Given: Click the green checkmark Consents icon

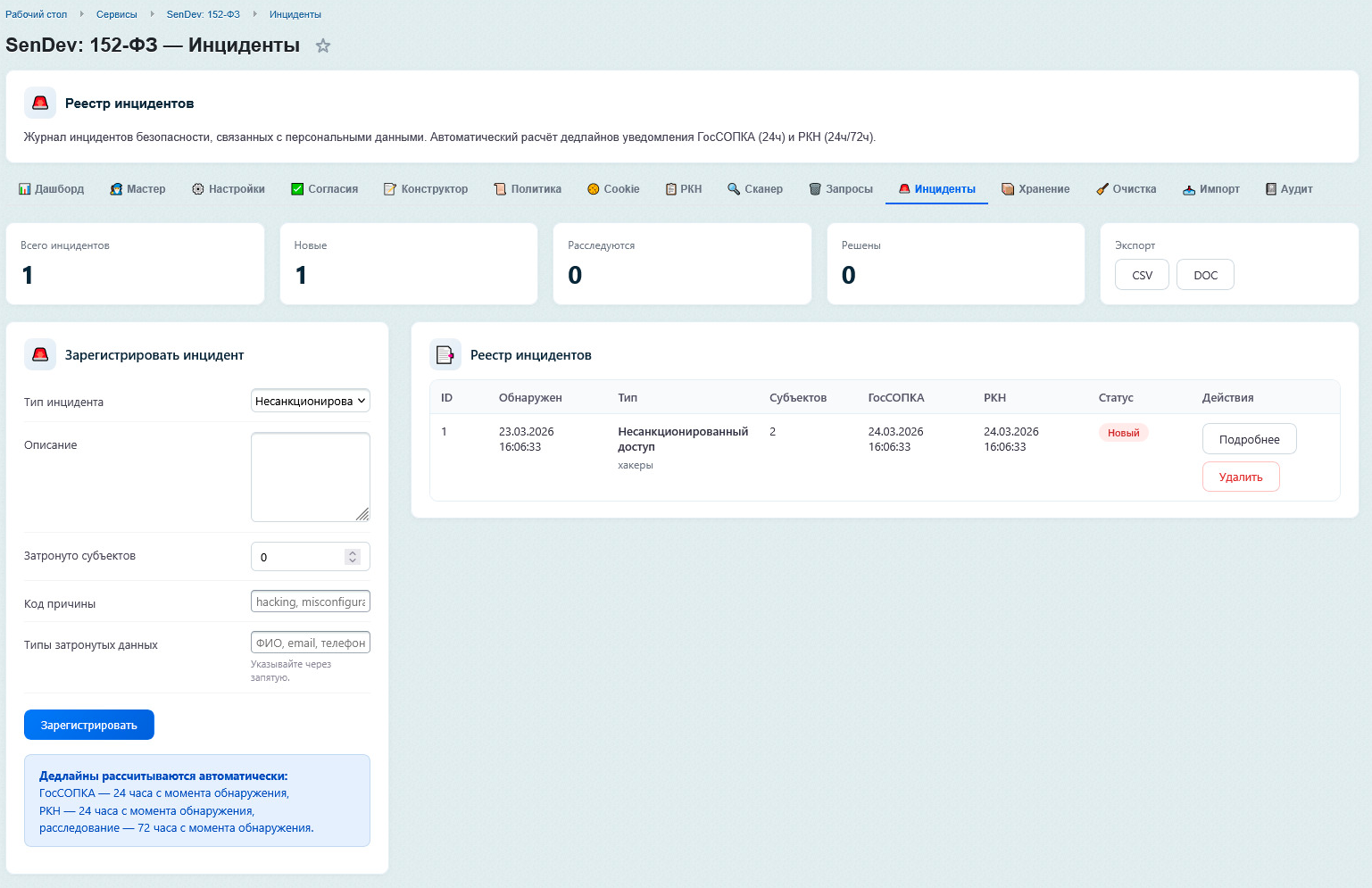Looking at the screenshot, I should pyautogui.click(x=297, y=189).
